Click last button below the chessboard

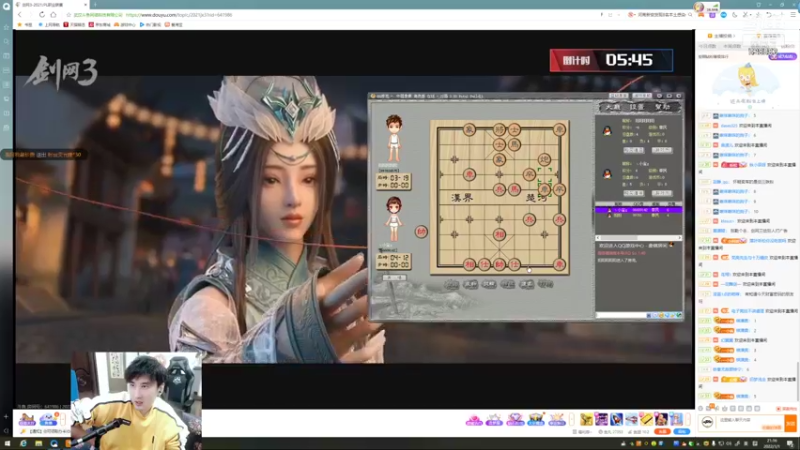(545, 284)
